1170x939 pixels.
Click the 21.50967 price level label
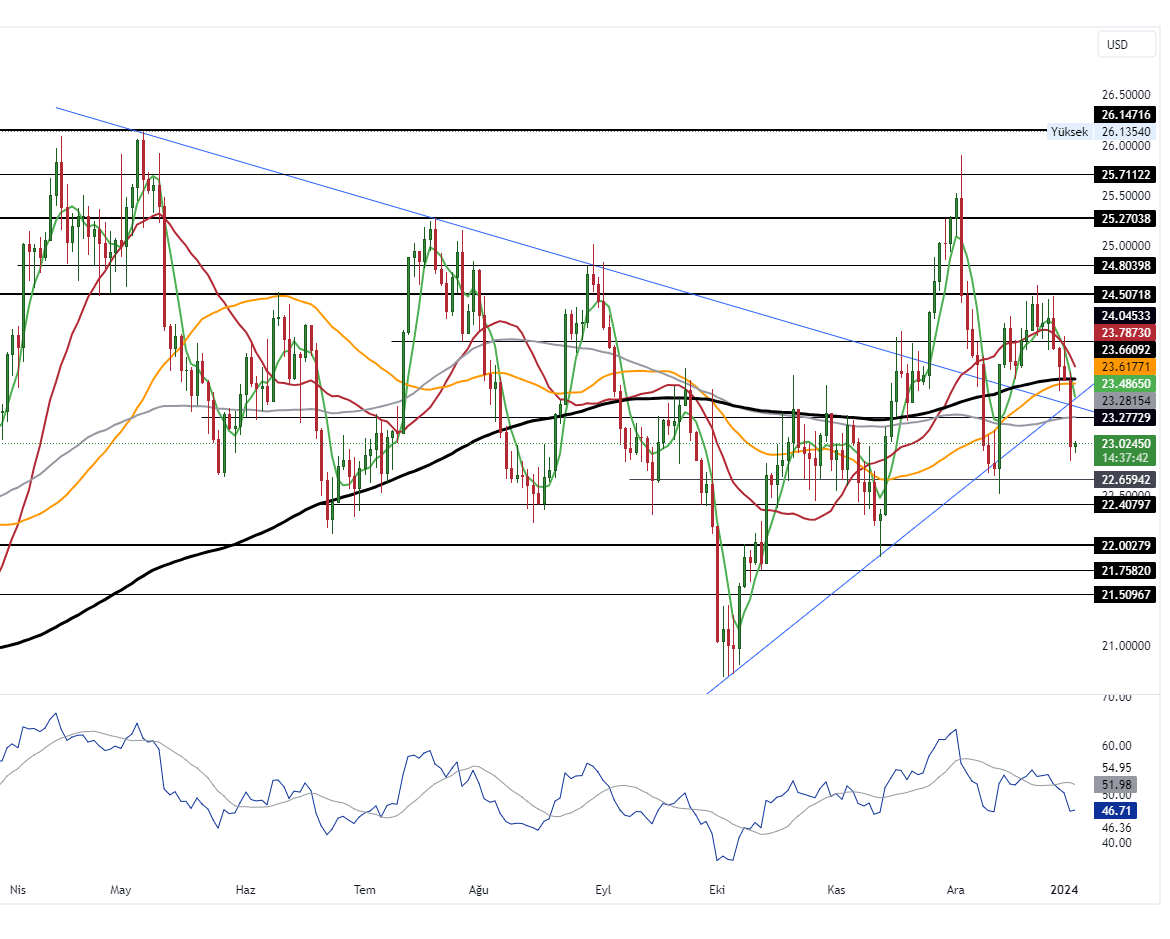(x=1126, y=594)
